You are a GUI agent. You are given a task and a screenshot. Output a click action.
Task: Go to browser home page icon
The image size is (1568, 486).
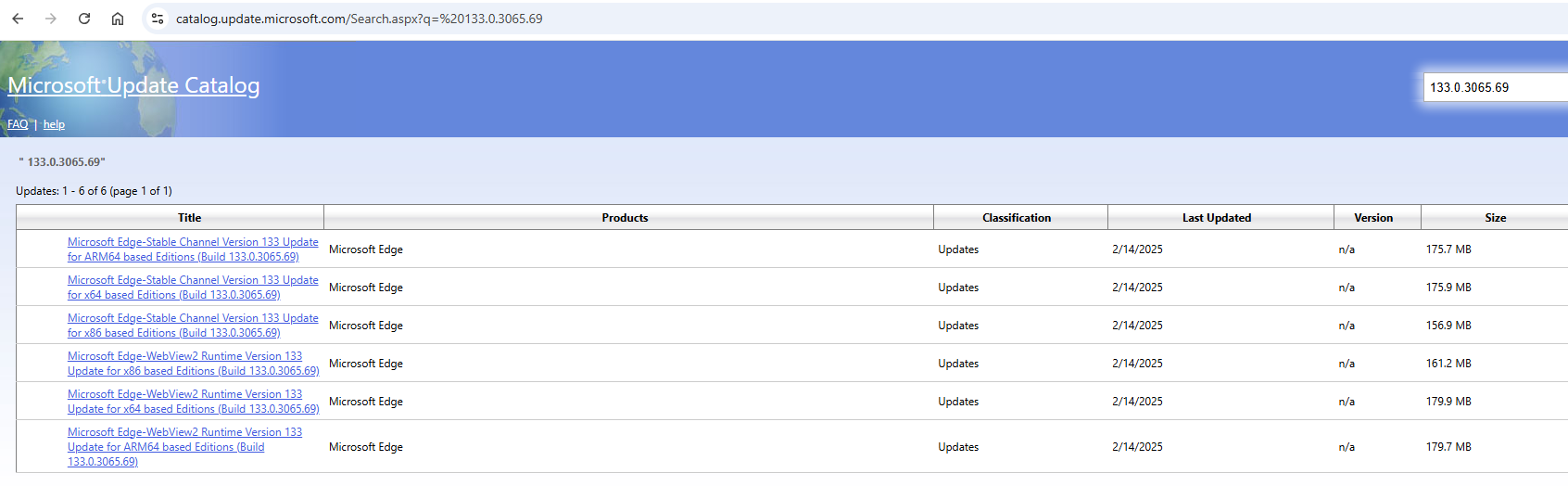click(x=118, y=19)
